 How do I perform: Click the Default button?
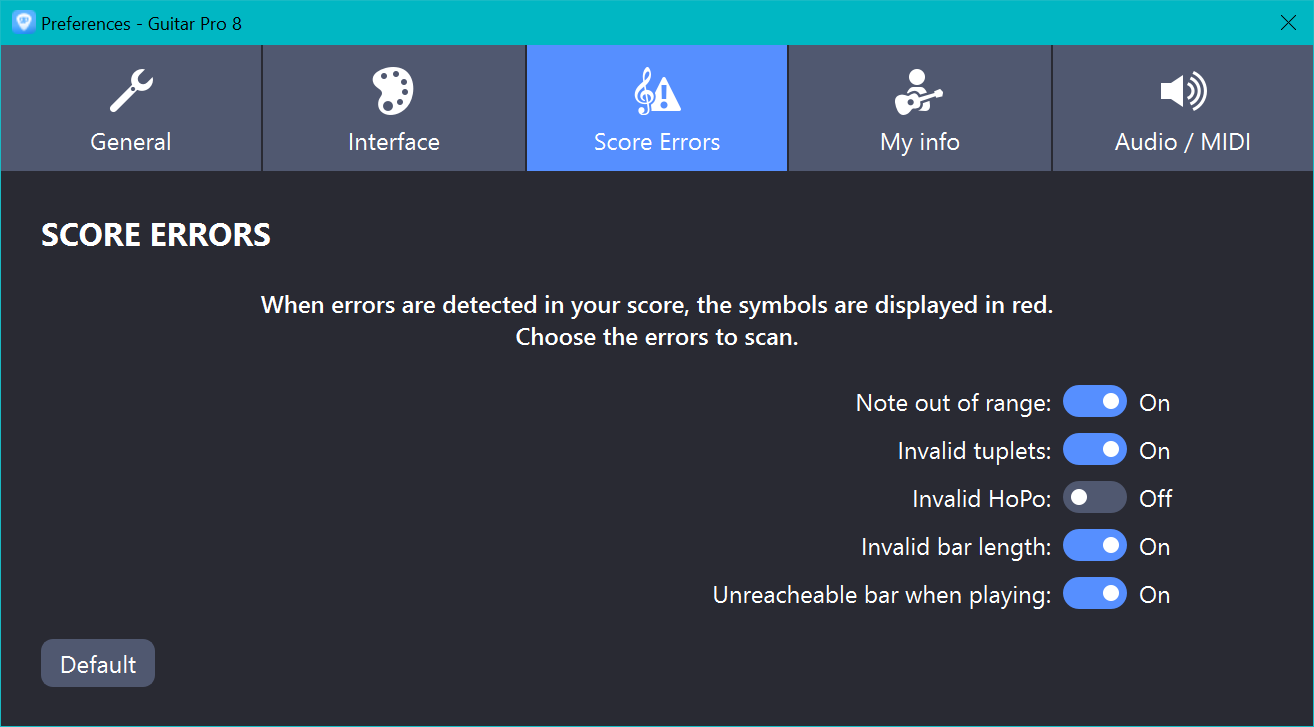coord(98,663)
